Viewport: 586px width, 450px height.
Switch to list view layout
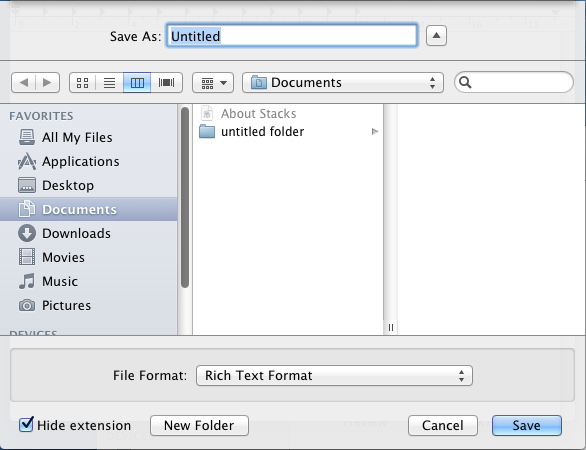click(110, 83)
